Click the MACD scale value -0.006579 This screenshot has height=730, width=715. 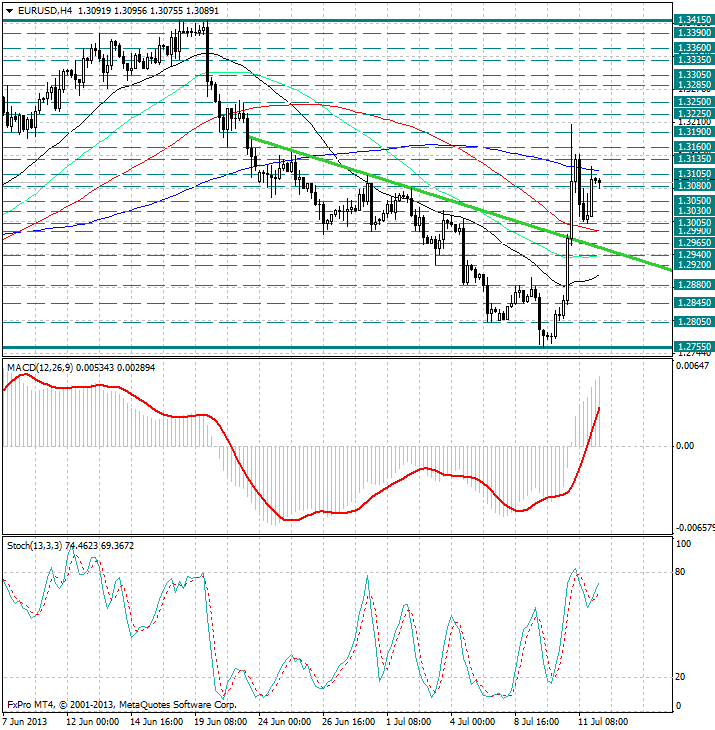tap(695, 527)
